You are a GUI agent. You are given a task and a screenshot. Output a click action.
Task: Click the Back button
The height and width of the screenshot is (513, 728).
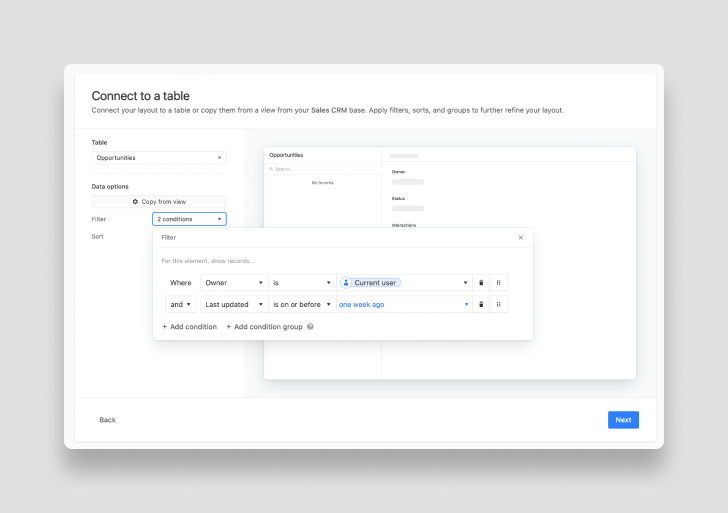pos(107,420)
